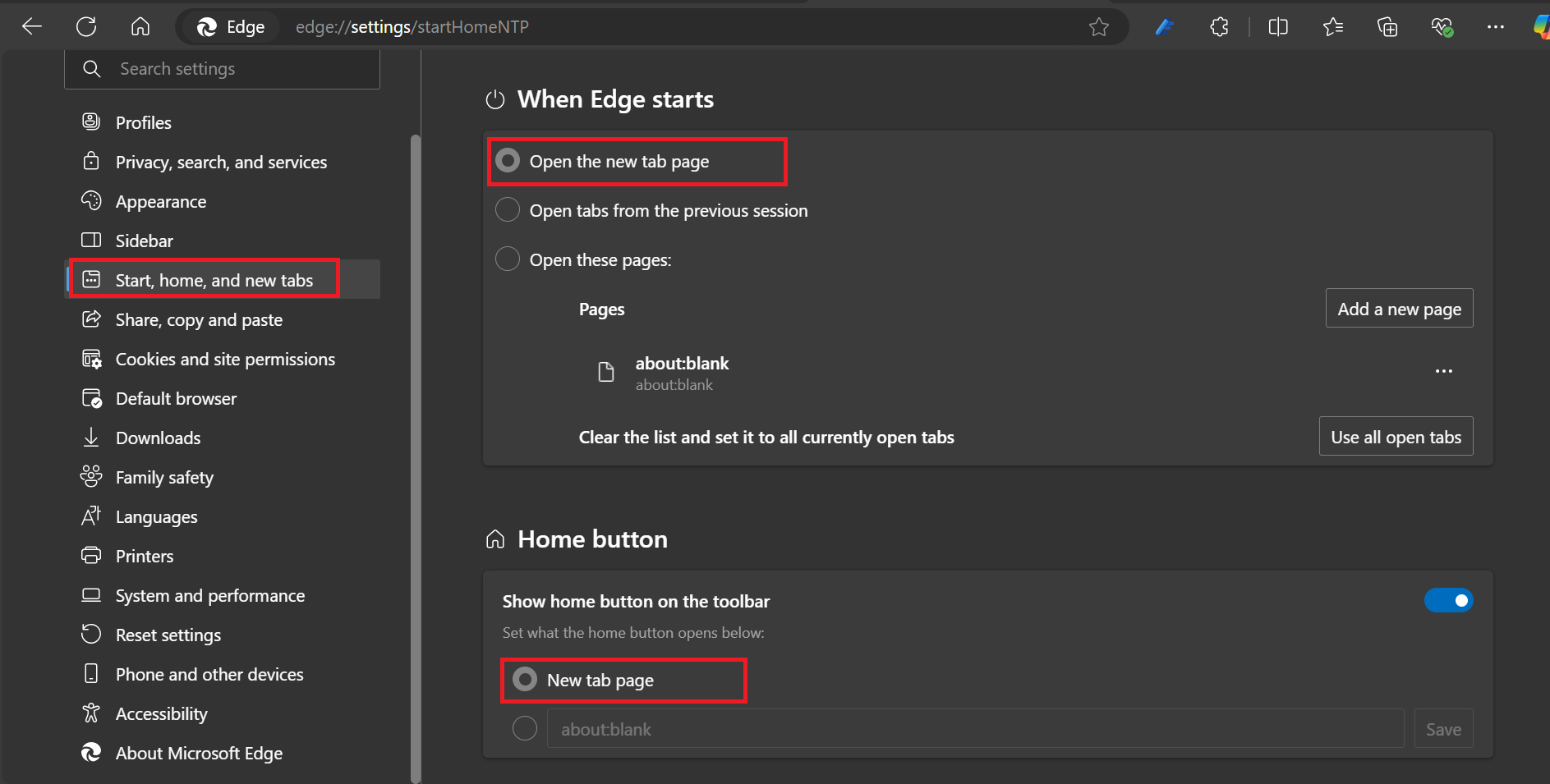This screenshot has height=784, width=1550.
Task: Open more options for about:blank page
Action: coord(1444,372)
